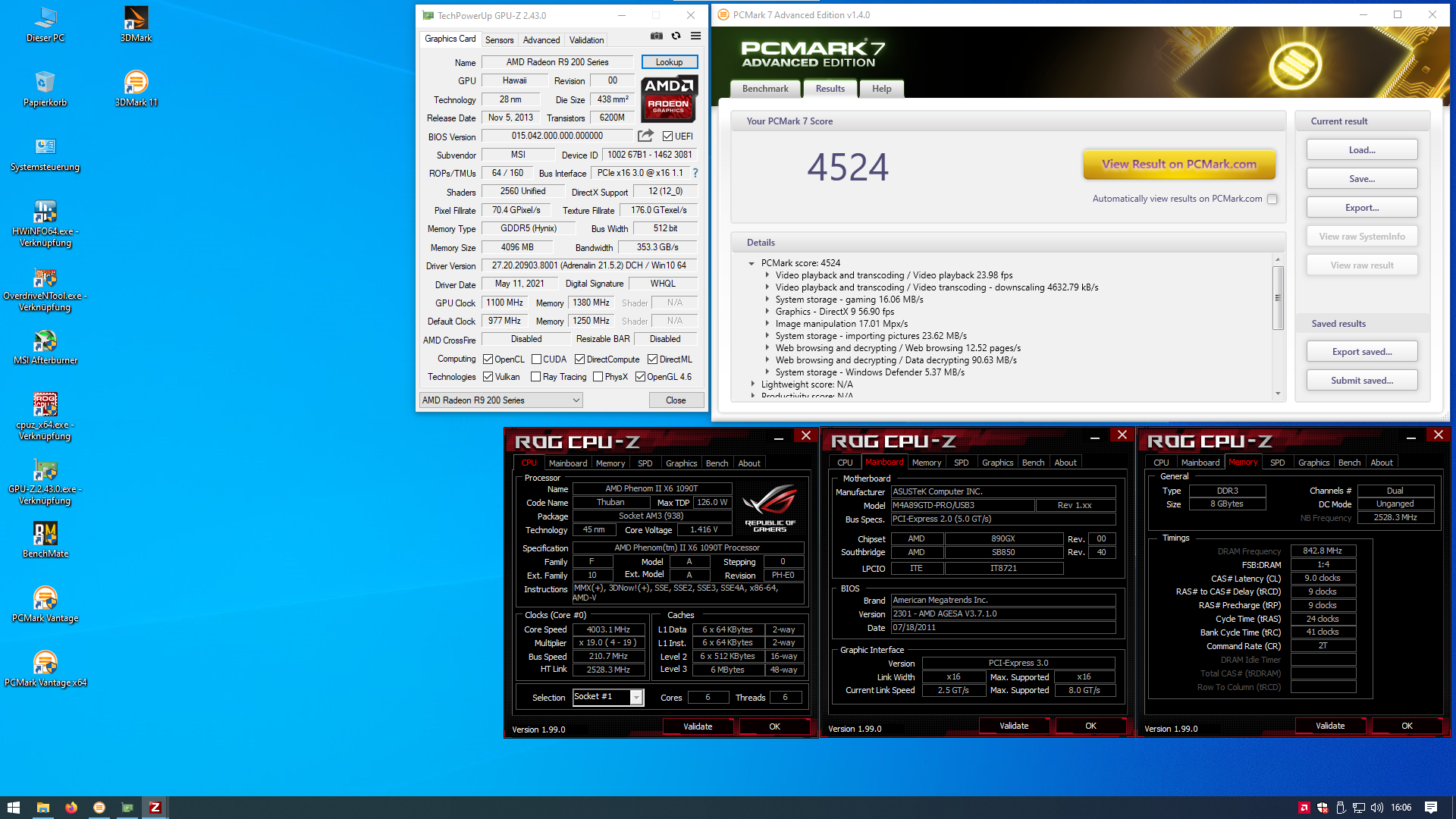Toggle Ray Tracing checkbox
Image resolution: width=1456 pixels, height=819 pixels.
click(x=536, y=377)
